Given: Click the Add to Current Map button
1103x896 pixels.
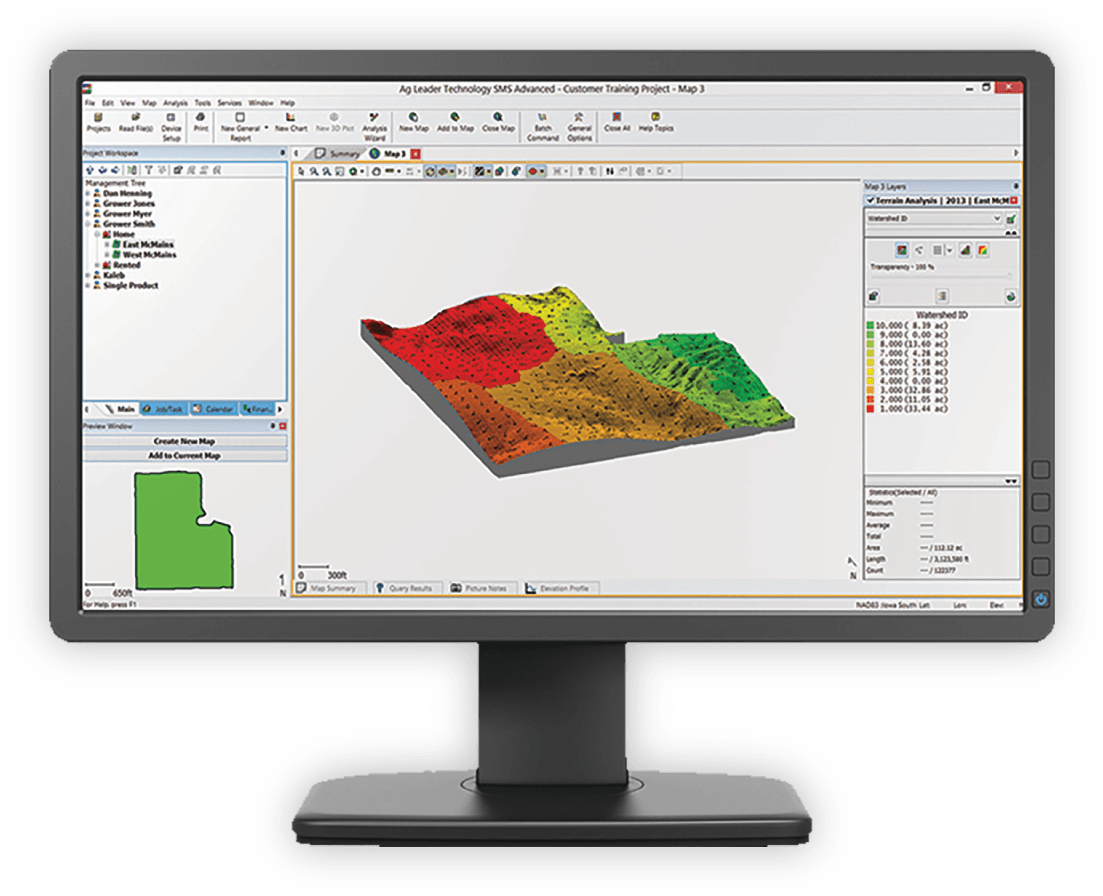Looking at the screenshot, I should [185, 456].
